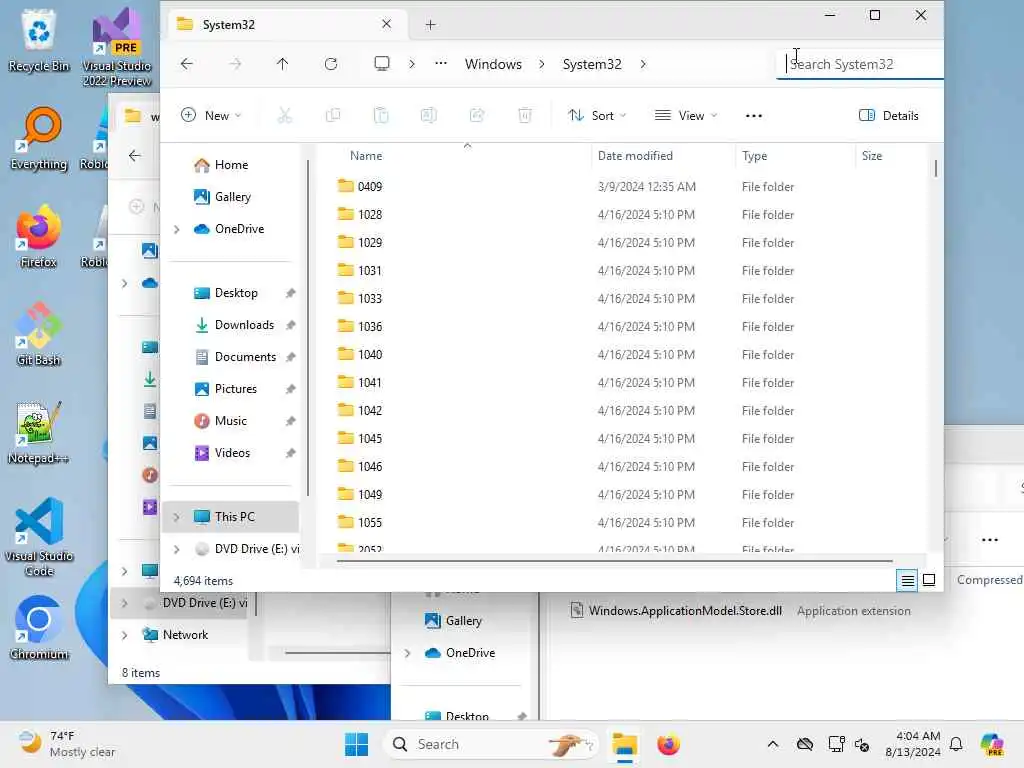Open Documents quick access item
Image resolution: width=1024 pixels, height=768 pixels.
click(245, 357)
